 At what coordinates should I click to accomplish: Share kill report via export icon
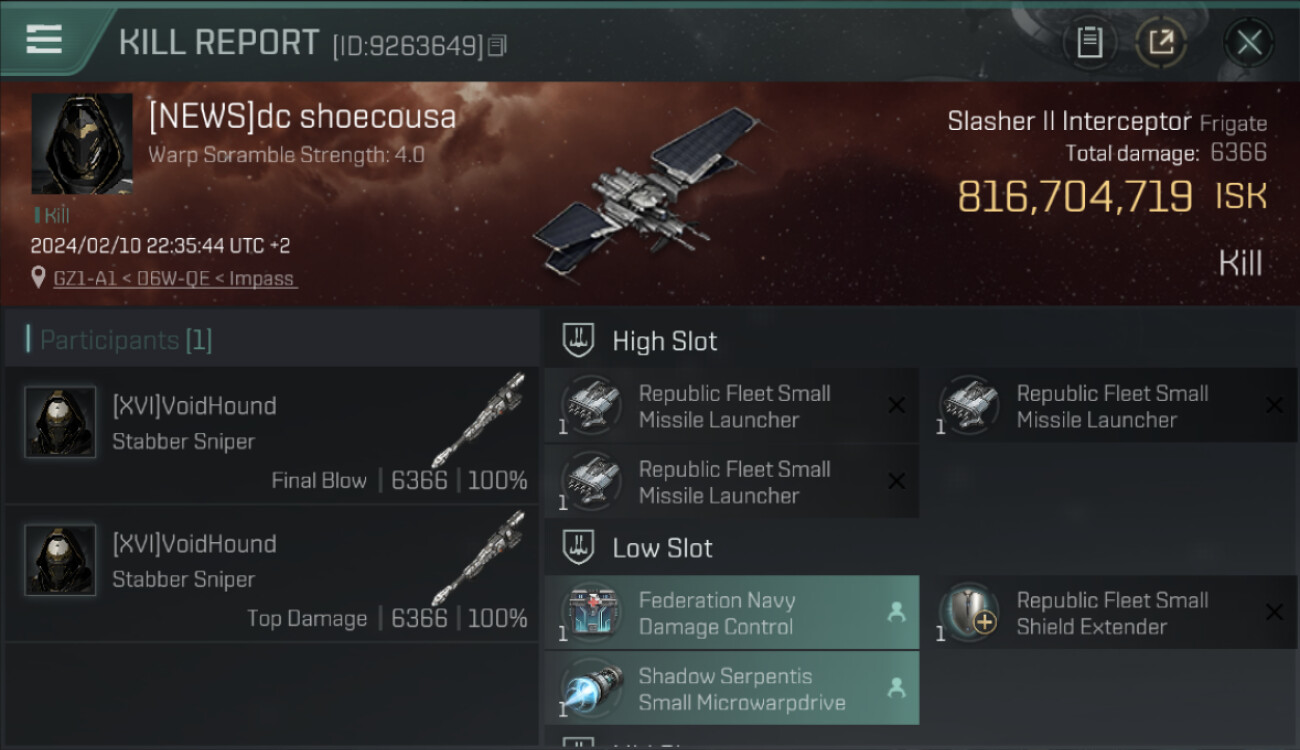(x=1161, y=42)
